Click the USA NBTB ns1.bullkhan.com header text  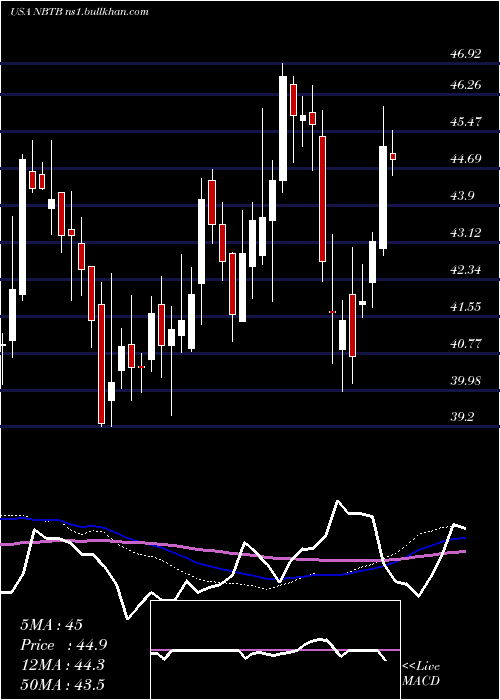pyautogui.click(x=79, y=12)
